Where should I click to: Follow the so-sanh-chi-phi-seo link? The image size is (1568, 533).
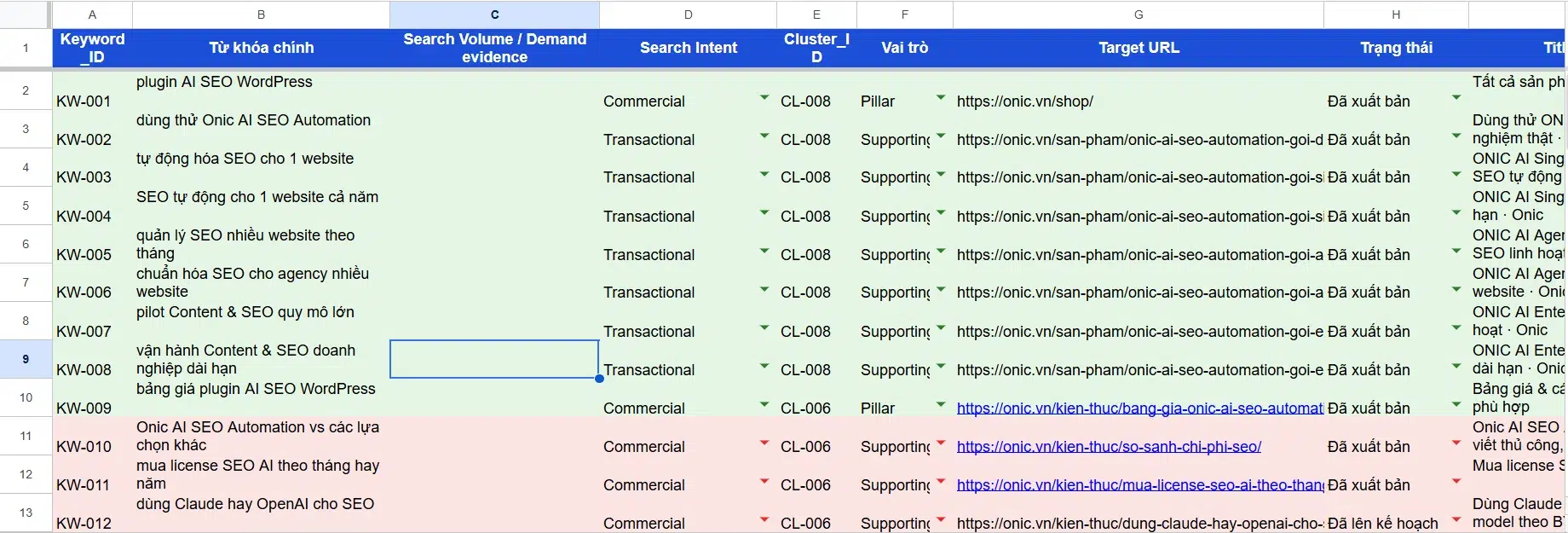(x=1109, y=447)
